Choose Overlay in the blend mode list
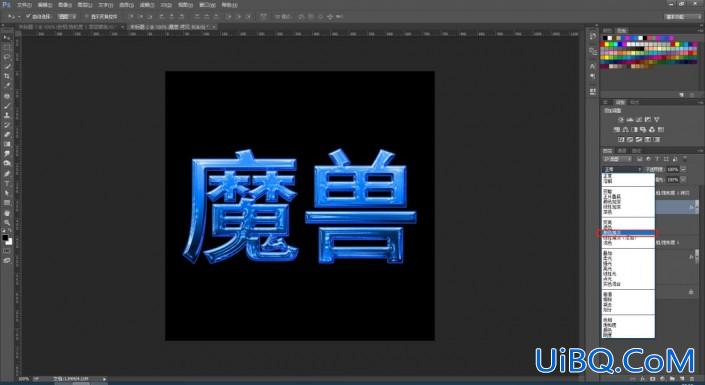Screen dimensions: 705x385 click(628, 253)
